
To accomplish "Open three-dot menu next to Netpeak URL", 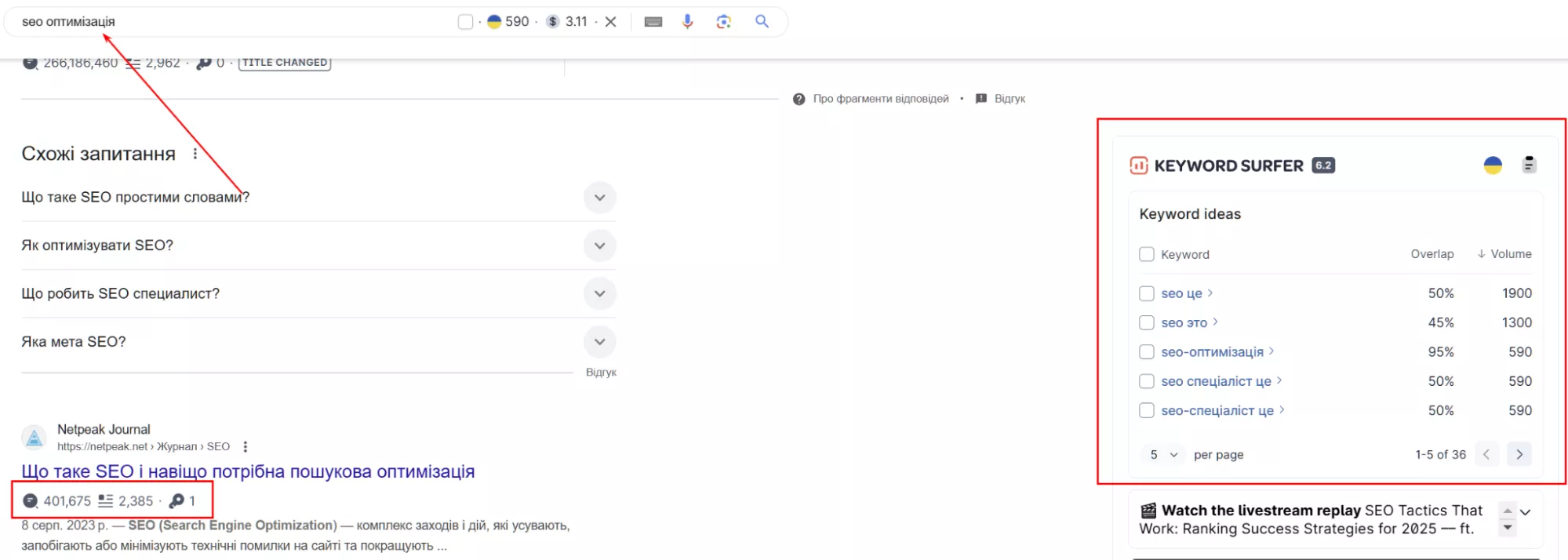I will (x=246, y=446).
